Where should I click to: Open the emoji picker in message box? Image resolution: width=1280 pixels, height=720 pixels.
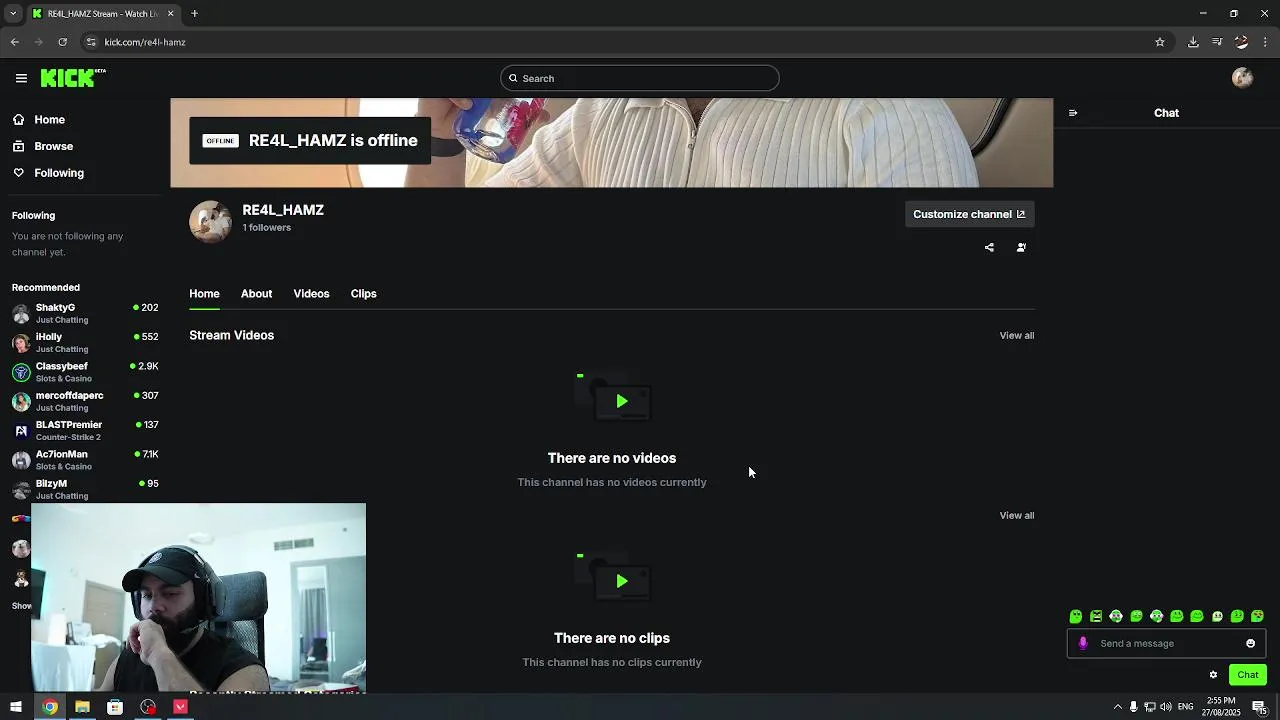tap(1250, 643)
